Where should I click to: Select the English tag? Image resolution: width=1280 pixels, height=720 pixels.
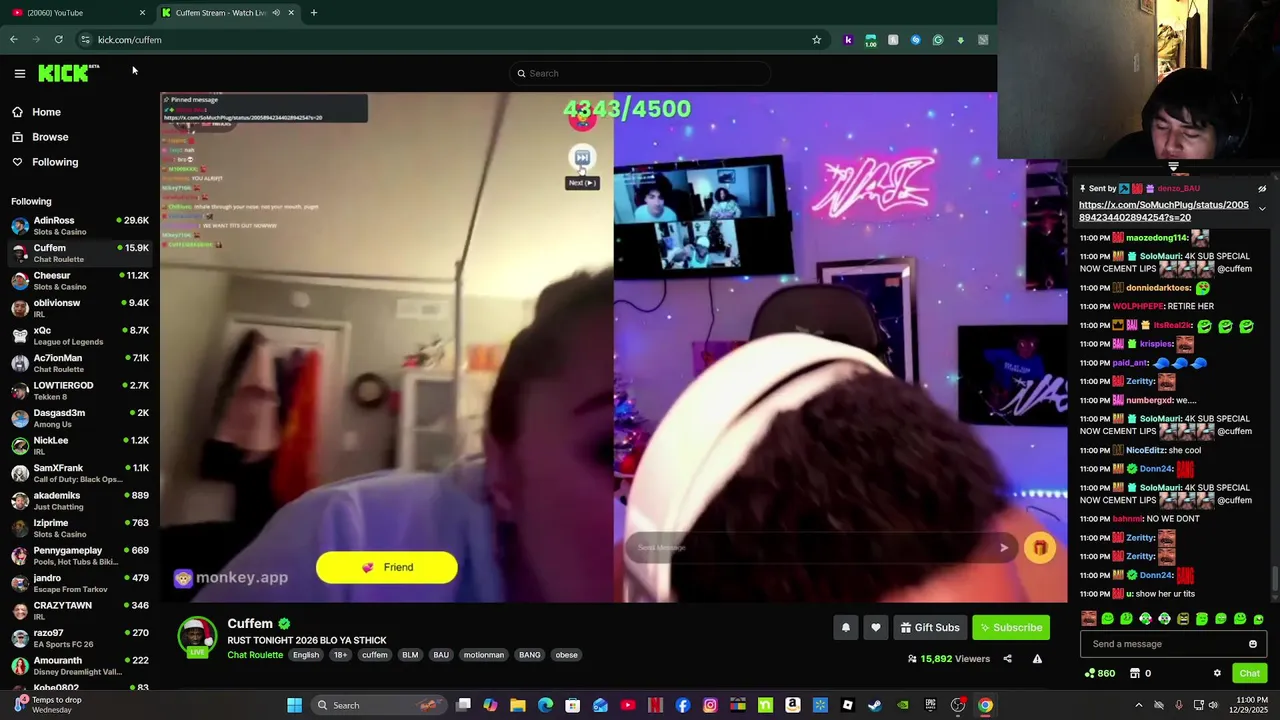pyautogui.click(x=306, y=655)
